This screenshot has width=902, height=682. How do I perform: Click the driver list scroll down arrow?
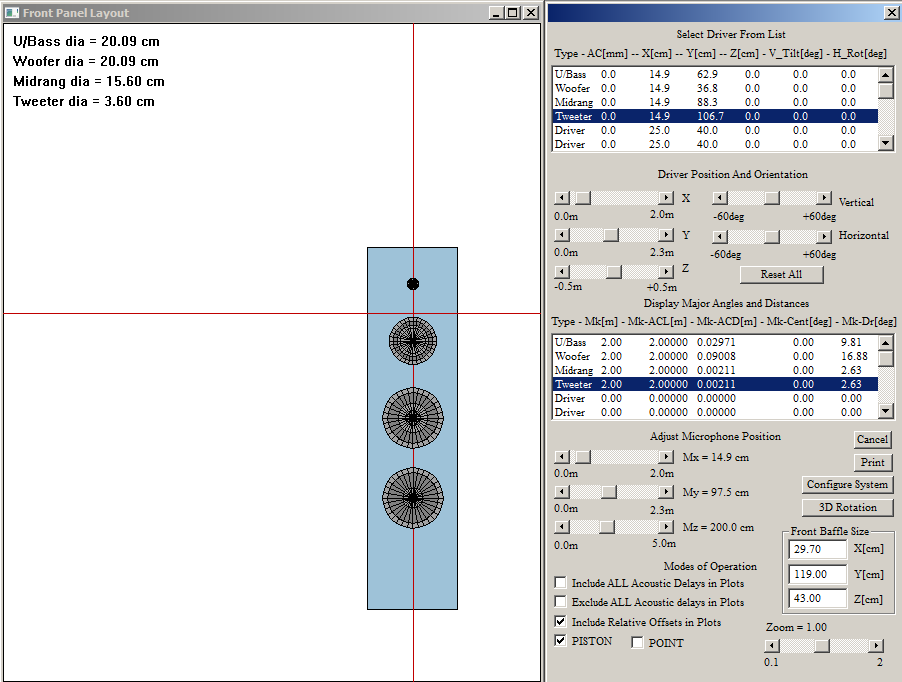click(886, 143)
